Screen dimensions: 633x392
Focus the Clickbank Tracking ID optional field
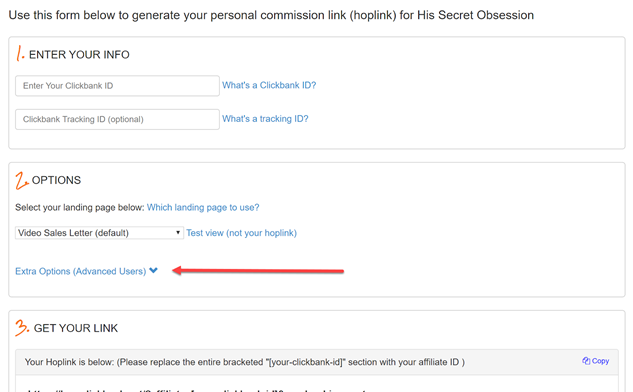pyautogui.click(x=117, y=119)
